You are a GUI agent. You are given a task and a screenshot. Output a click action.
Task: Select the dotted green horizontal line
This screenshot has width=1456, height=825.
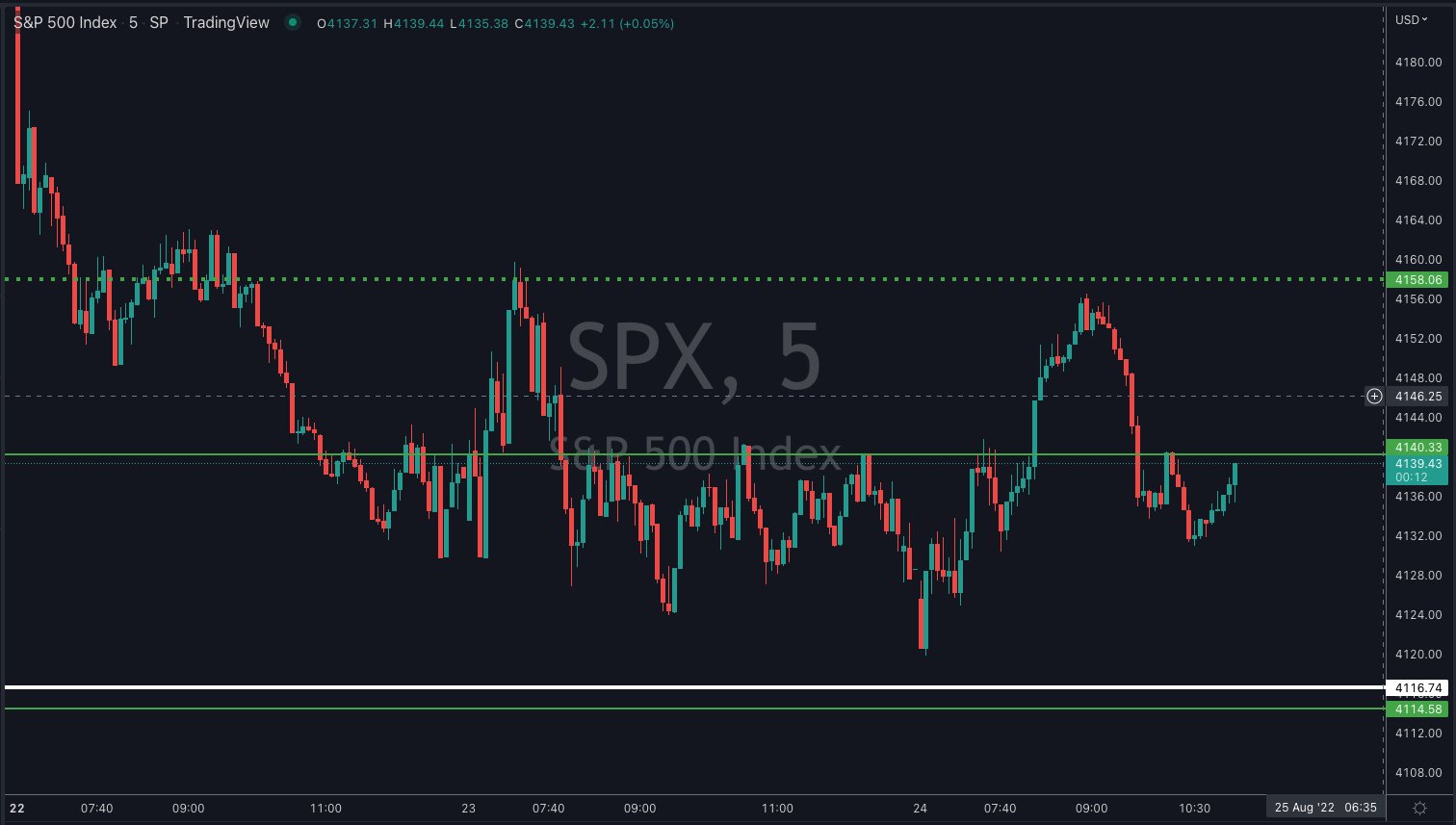pos(693,279)
